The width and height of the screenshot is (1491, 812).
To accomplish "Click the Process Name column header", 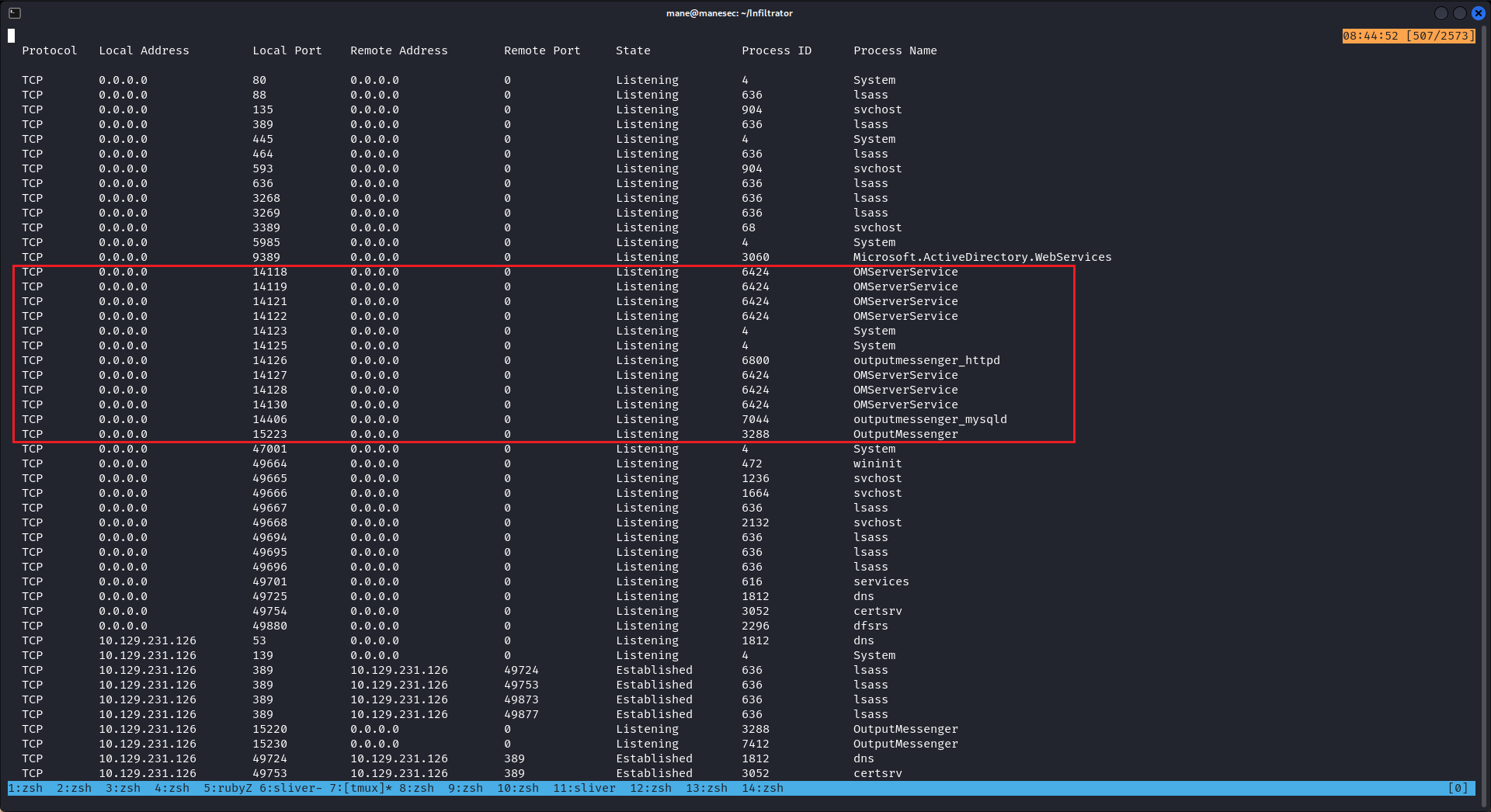I will (x=895, y=50).
